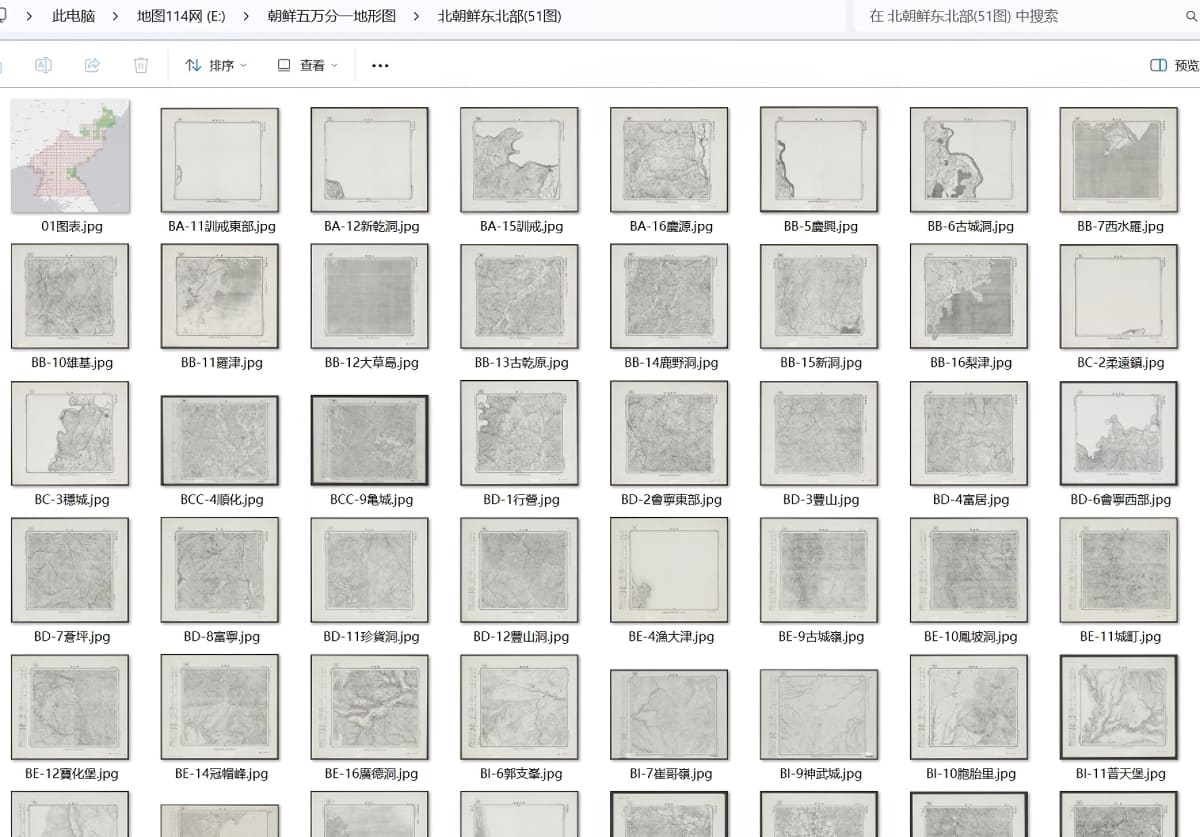1200x837 pixels.
Task: Click the file name starting with BI-6
Action: tap(521, 774)
